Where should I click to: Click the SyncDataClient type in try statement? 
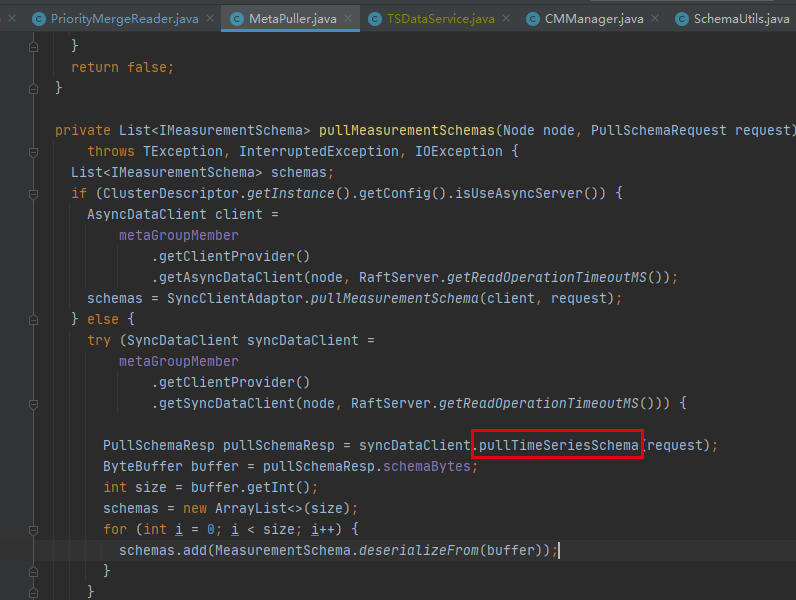(x=182, y=340)
